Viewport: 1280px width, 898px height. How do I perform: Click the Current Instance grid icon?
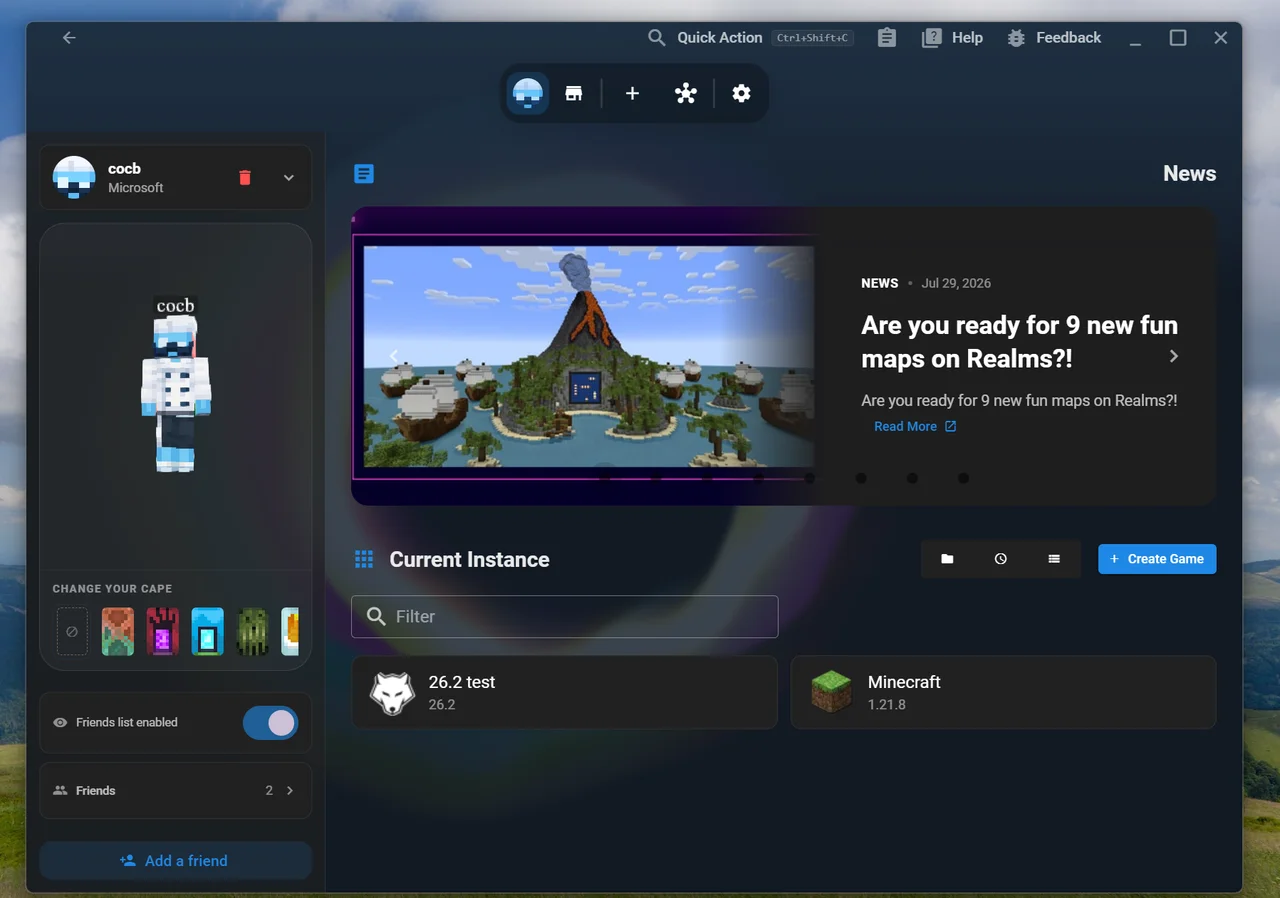coord(364,560)
